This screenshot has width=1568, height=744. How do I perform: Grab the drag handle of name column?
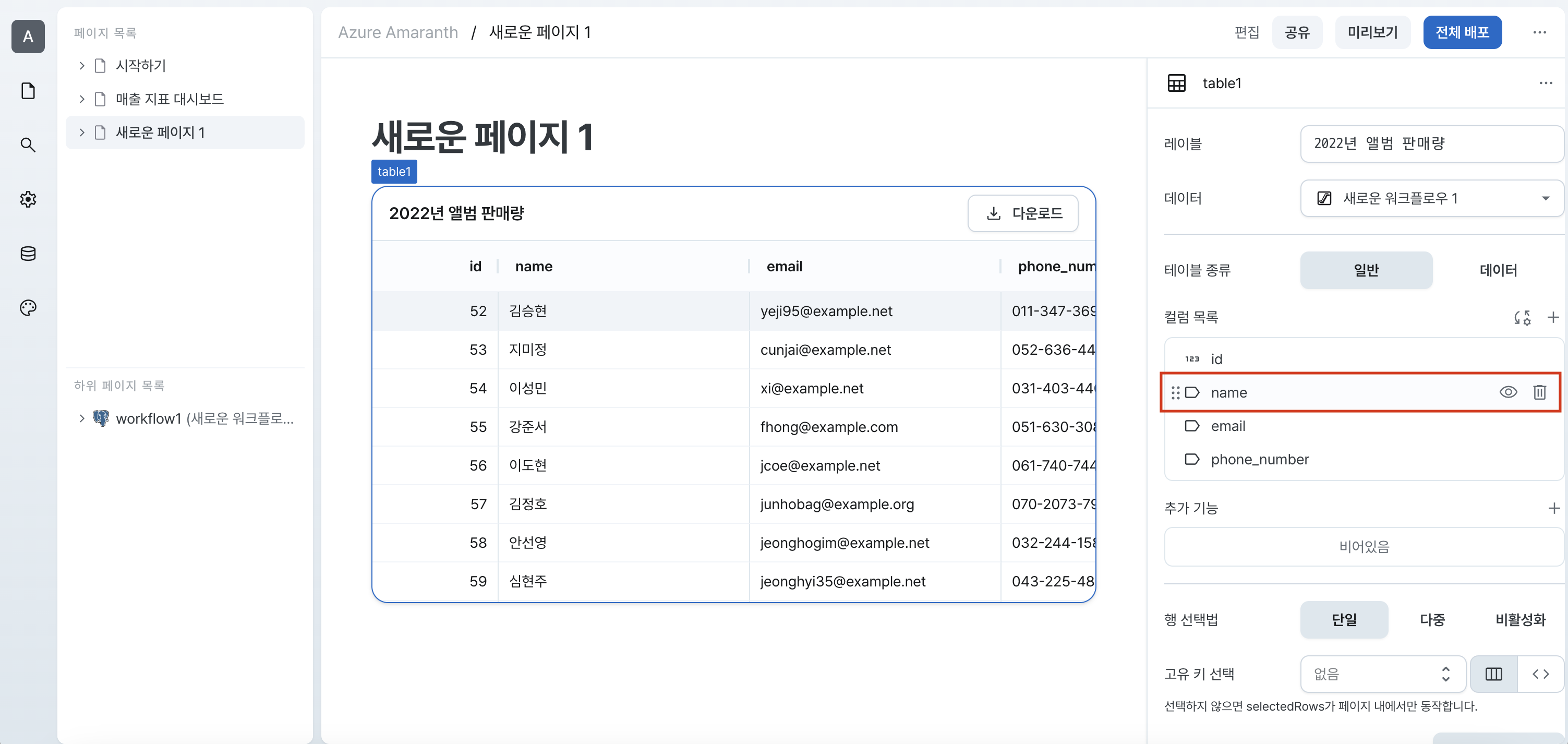point(1175,393)
